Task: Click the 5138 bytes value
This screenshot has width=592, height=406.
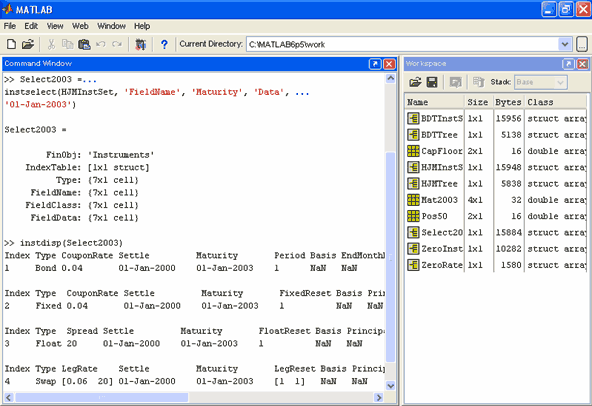Action: (511, 134)
